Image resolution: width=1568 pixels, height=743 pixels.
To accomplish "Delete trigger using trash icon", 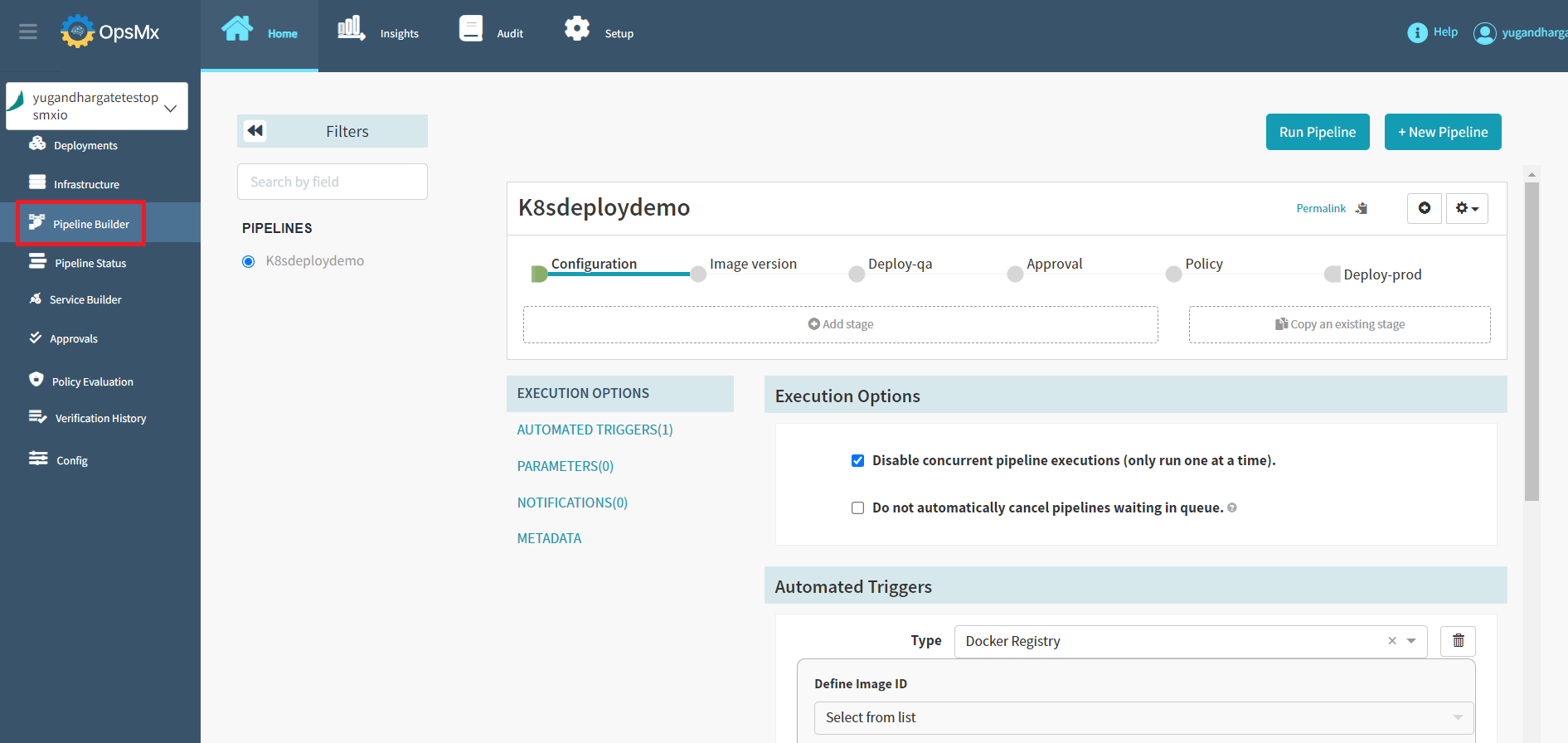I will click(1458, 641).
